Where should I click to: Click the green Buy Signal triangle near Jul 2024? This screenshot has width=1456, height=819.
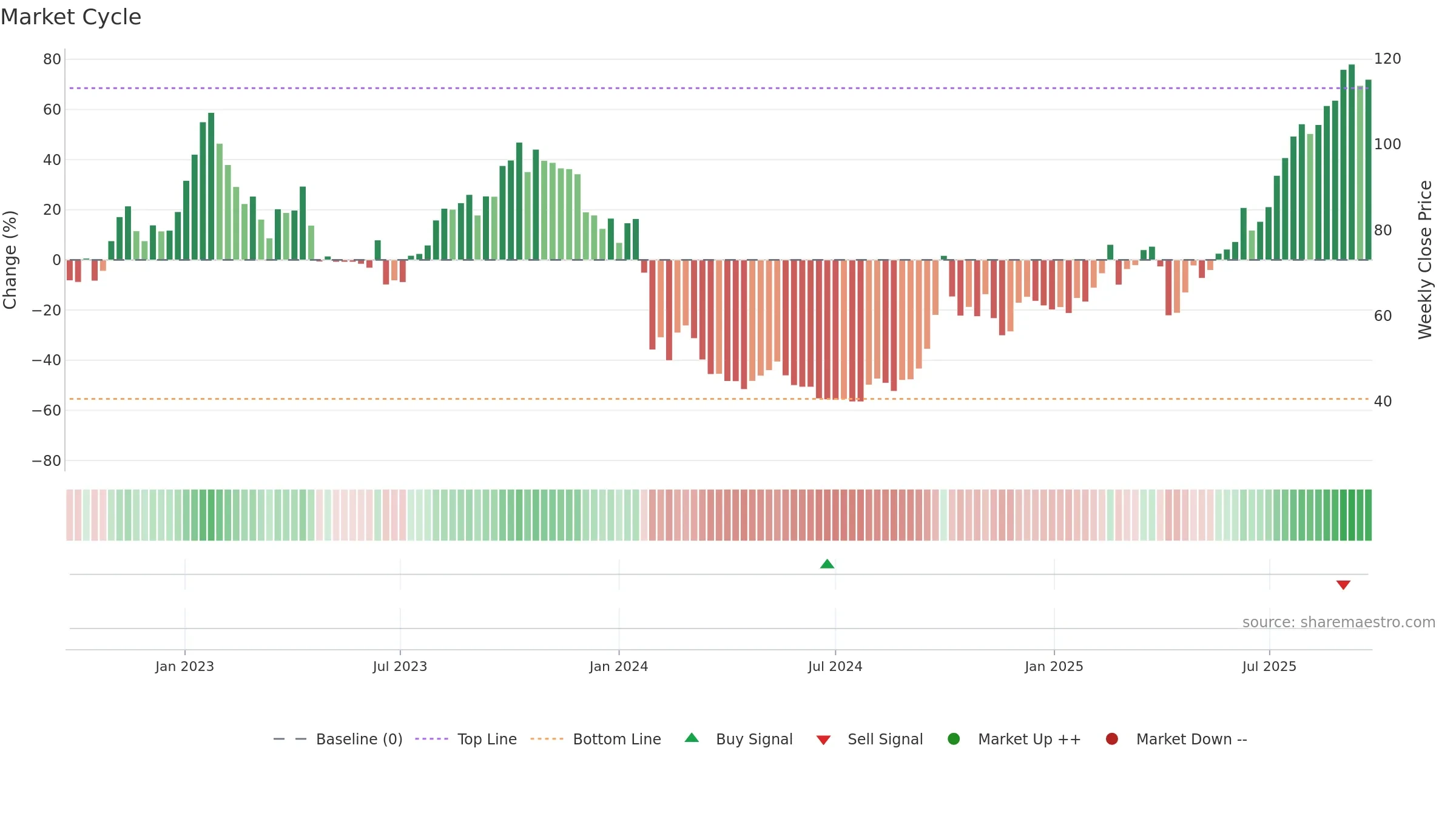pyautogui.click(x=827, y=564)
